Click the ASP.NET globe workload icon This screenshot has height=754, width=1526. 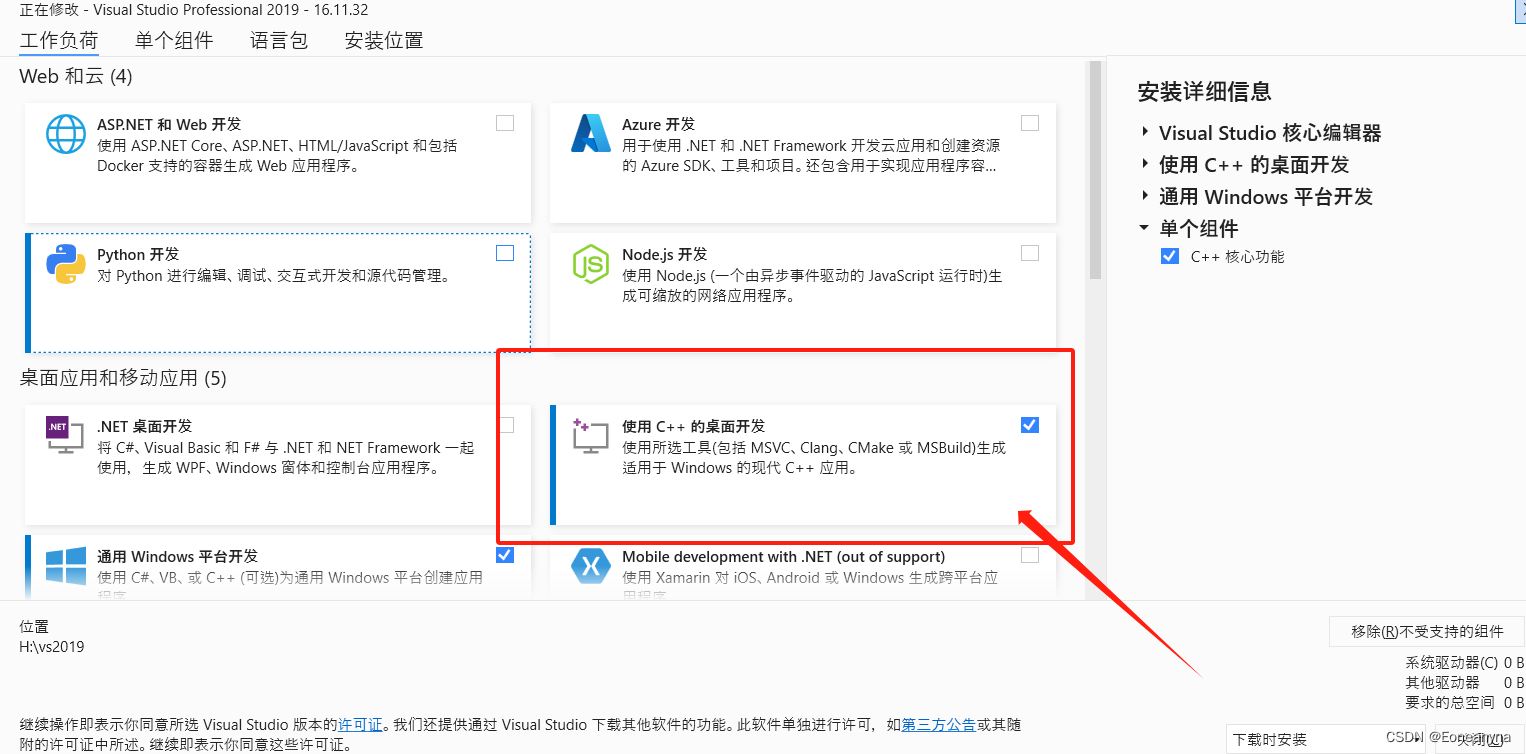click(66, 134)
